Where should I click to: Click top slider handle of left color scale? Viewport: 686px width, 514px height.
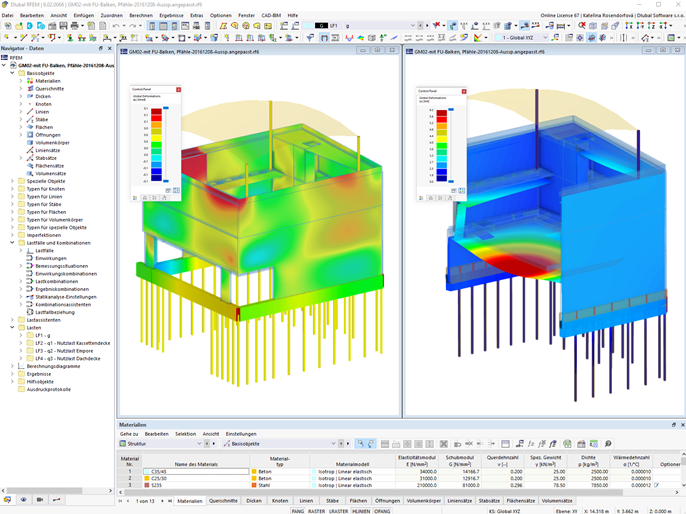click(x=166, y=108)
